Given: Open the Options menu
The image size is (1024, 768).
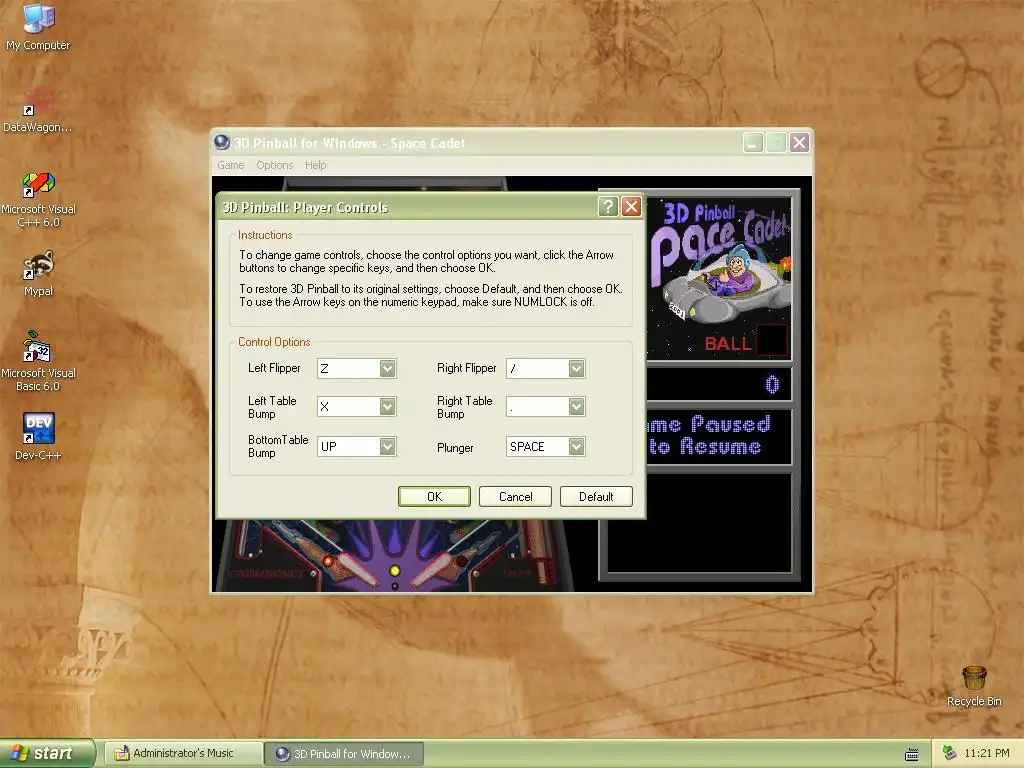Looking at the screenshot, I should point(274,165).
